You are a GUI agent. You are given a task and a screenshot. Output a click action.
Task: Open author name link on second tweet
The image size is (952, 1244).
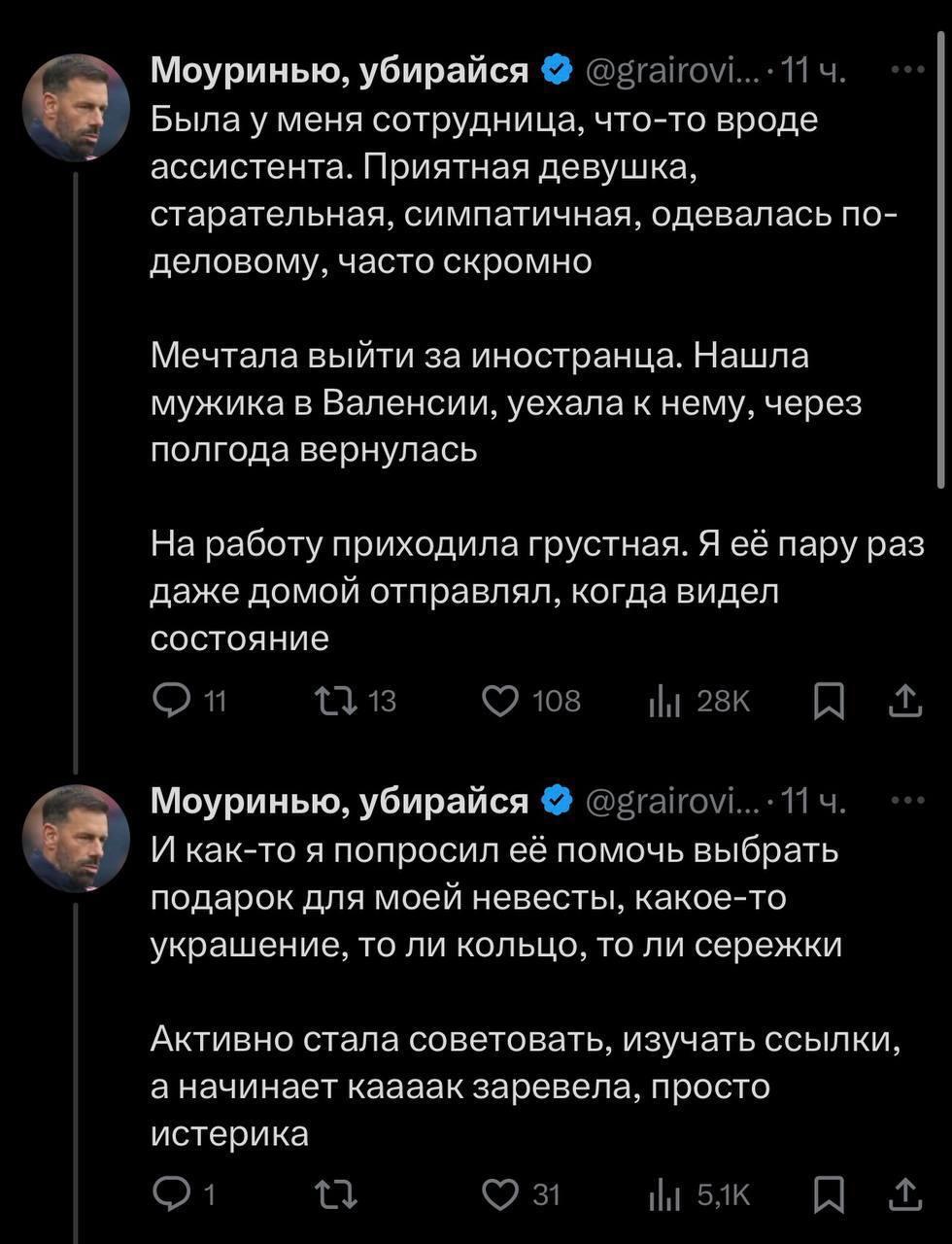339,801
